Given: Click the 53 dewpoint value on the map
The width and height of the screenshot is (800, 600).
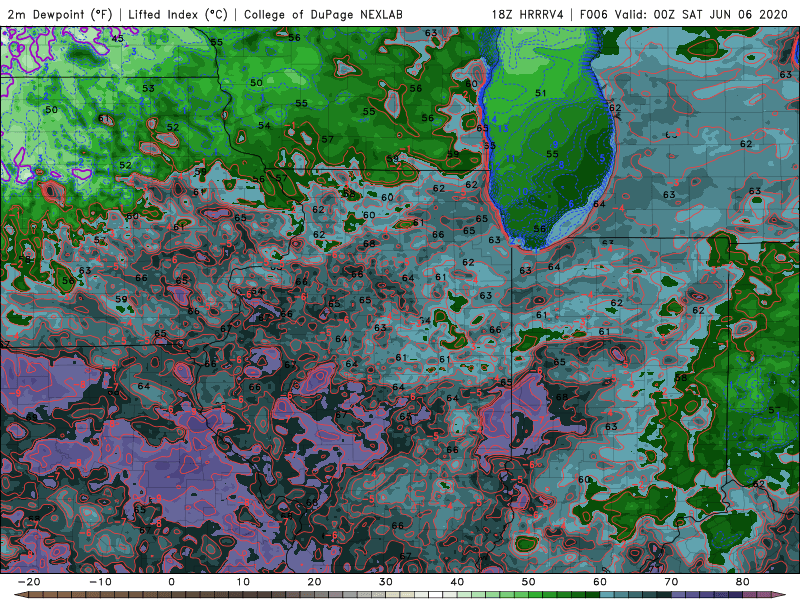Looking at the screenshot, I should [x=148, y=88].
